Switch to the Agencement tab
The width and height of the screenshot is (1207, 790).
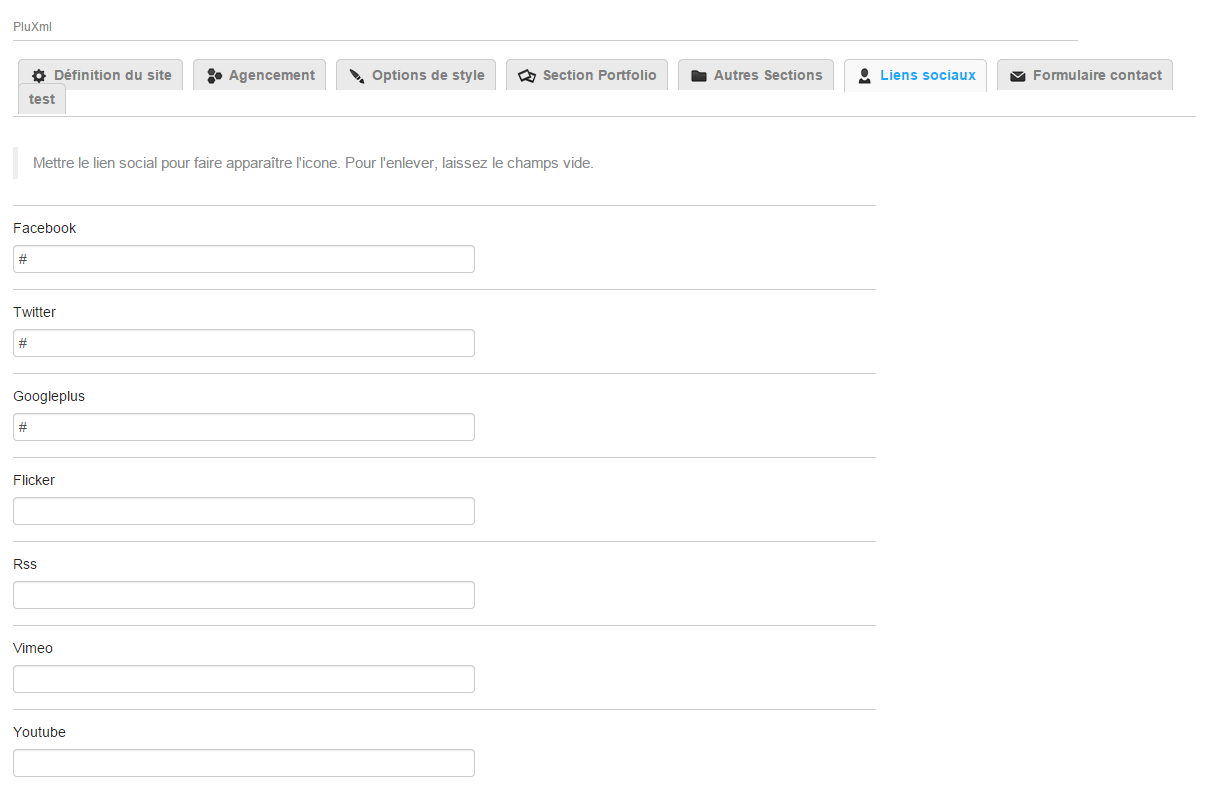[x=271, y=75]
